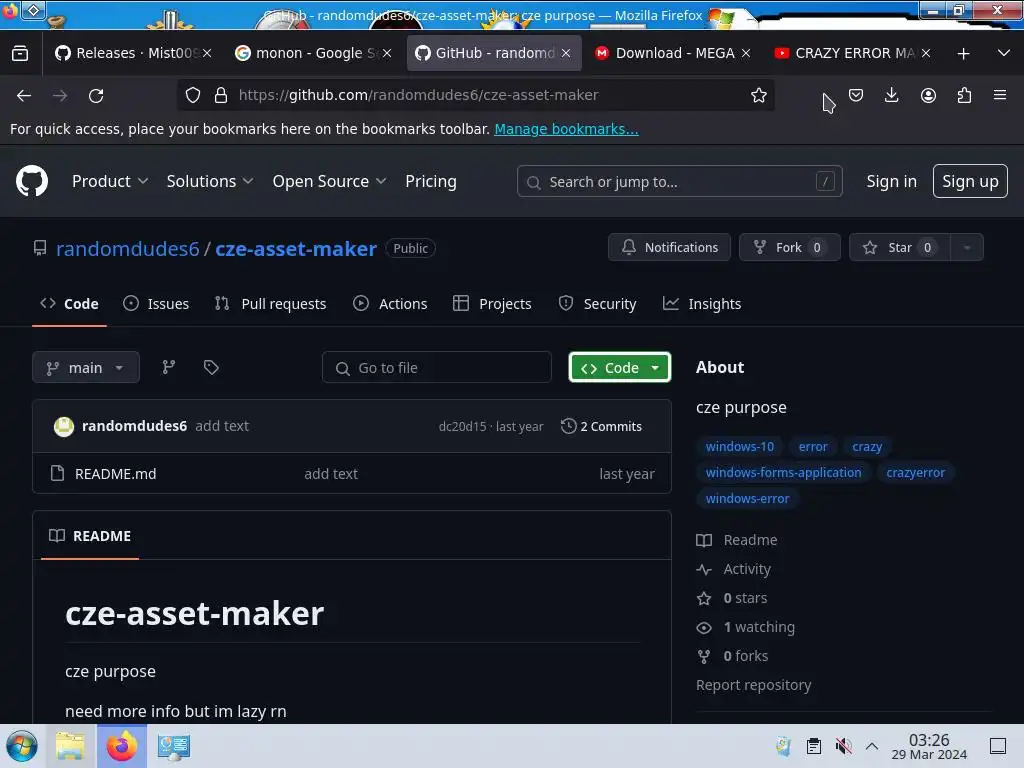Screen dimensions: 1024x768
Task: Toggle muted volume tray icon
Action: coord(843,746)
